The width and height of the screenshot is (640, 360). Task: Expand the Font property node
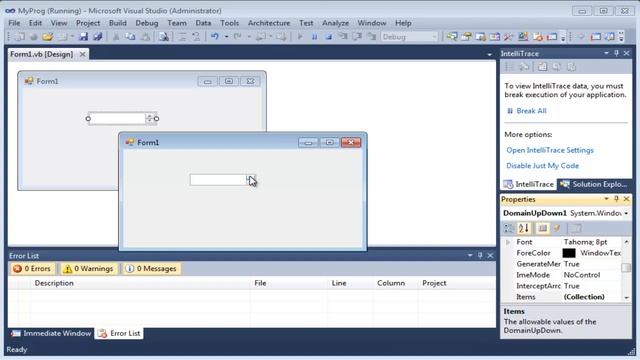508,242
